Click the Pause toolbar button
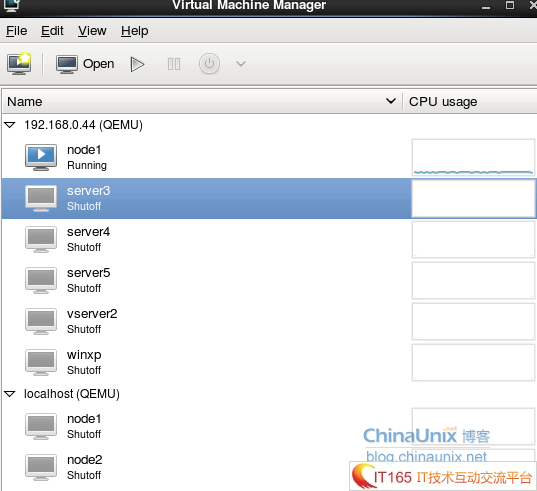 [x=174, y=64]
